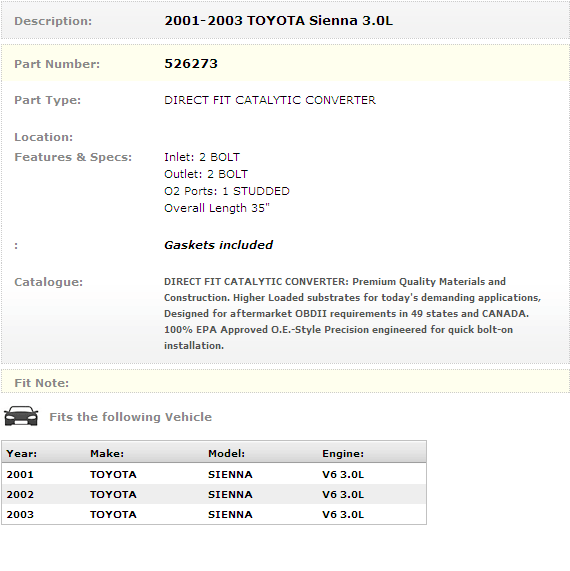The height and width of the screenshot is (571, 570).
Task: Click the Overall Length 35" spec
Action: 217,208
